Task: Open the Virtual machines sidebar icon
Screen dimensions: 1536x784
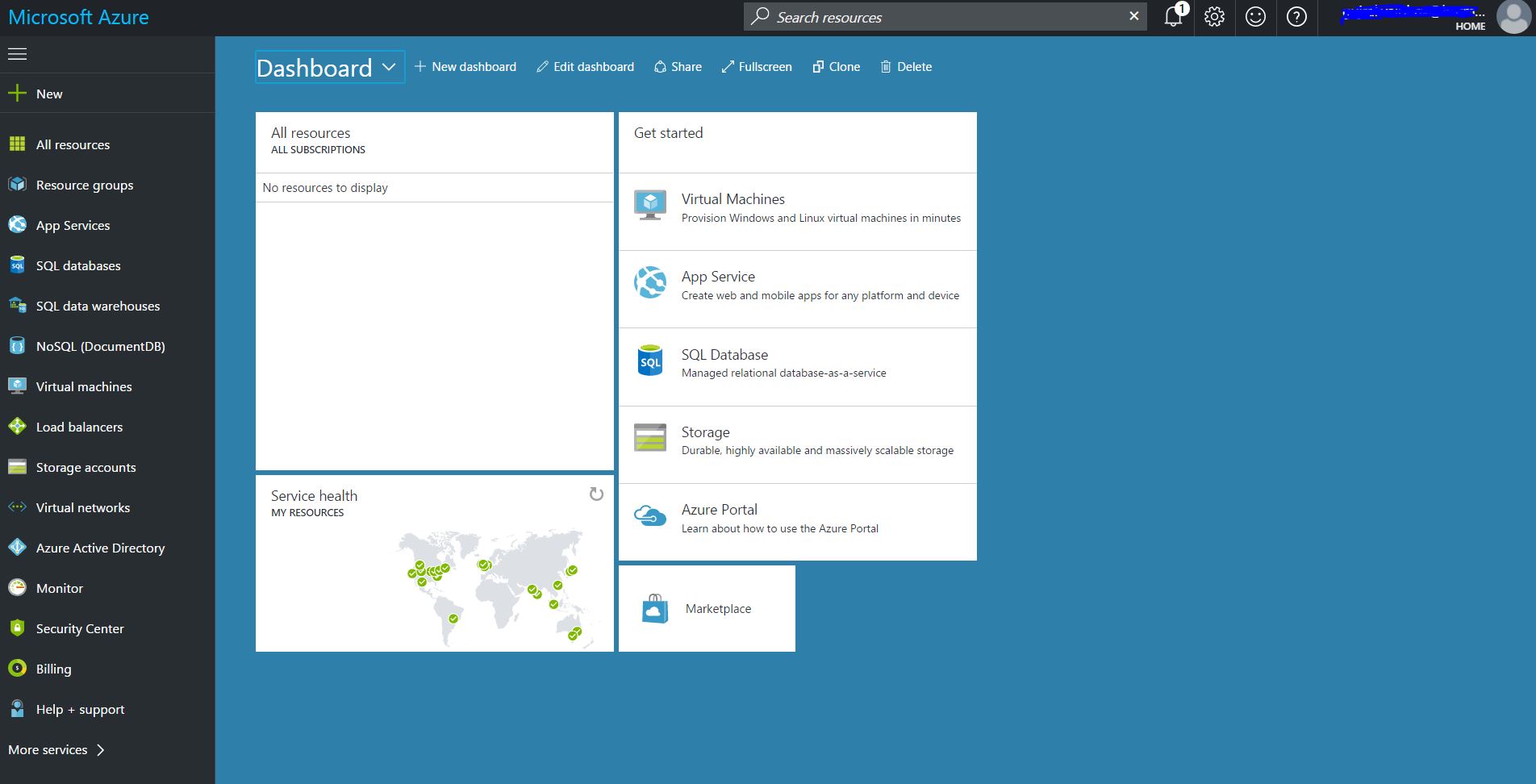Action: point(17,386)
